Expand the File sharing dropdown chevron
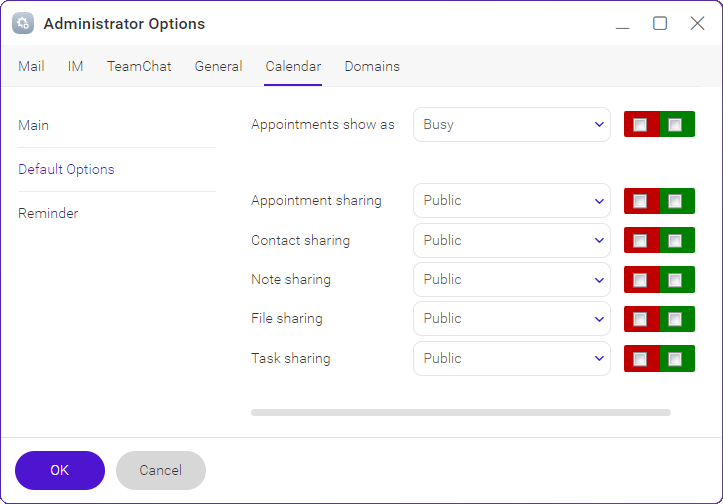Image resolution: width=723 pixels, height=504 pixels. tap(599, 319)
